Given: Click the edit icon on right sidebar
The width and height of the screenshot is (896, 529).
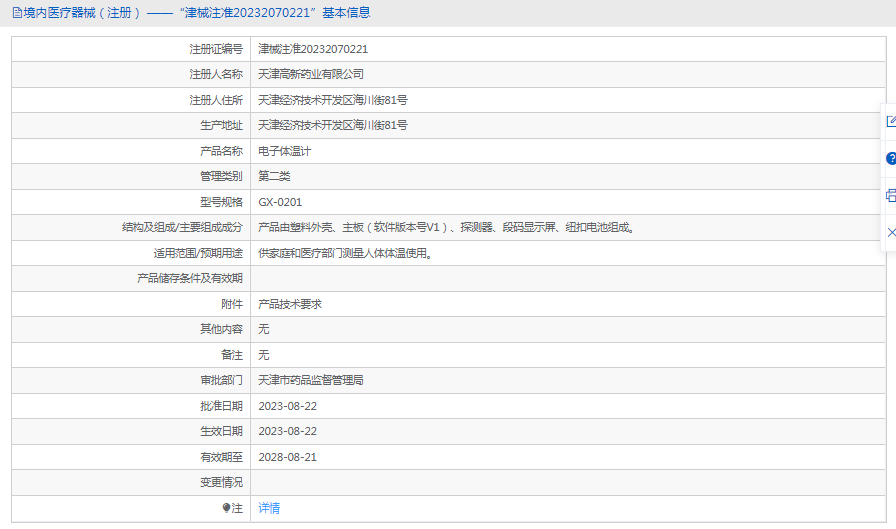Looking at the screenshot, I should (891, 121).
